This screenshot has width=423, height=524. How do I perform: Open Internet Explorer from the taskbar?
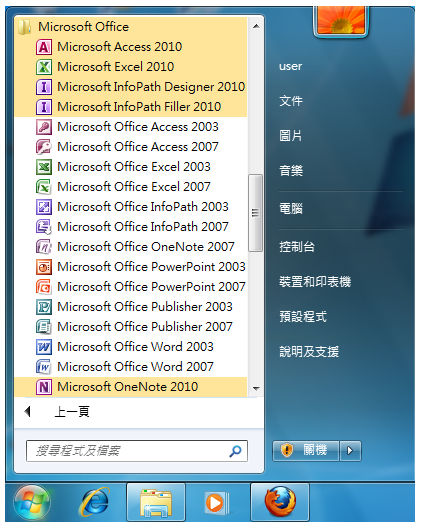95,502
